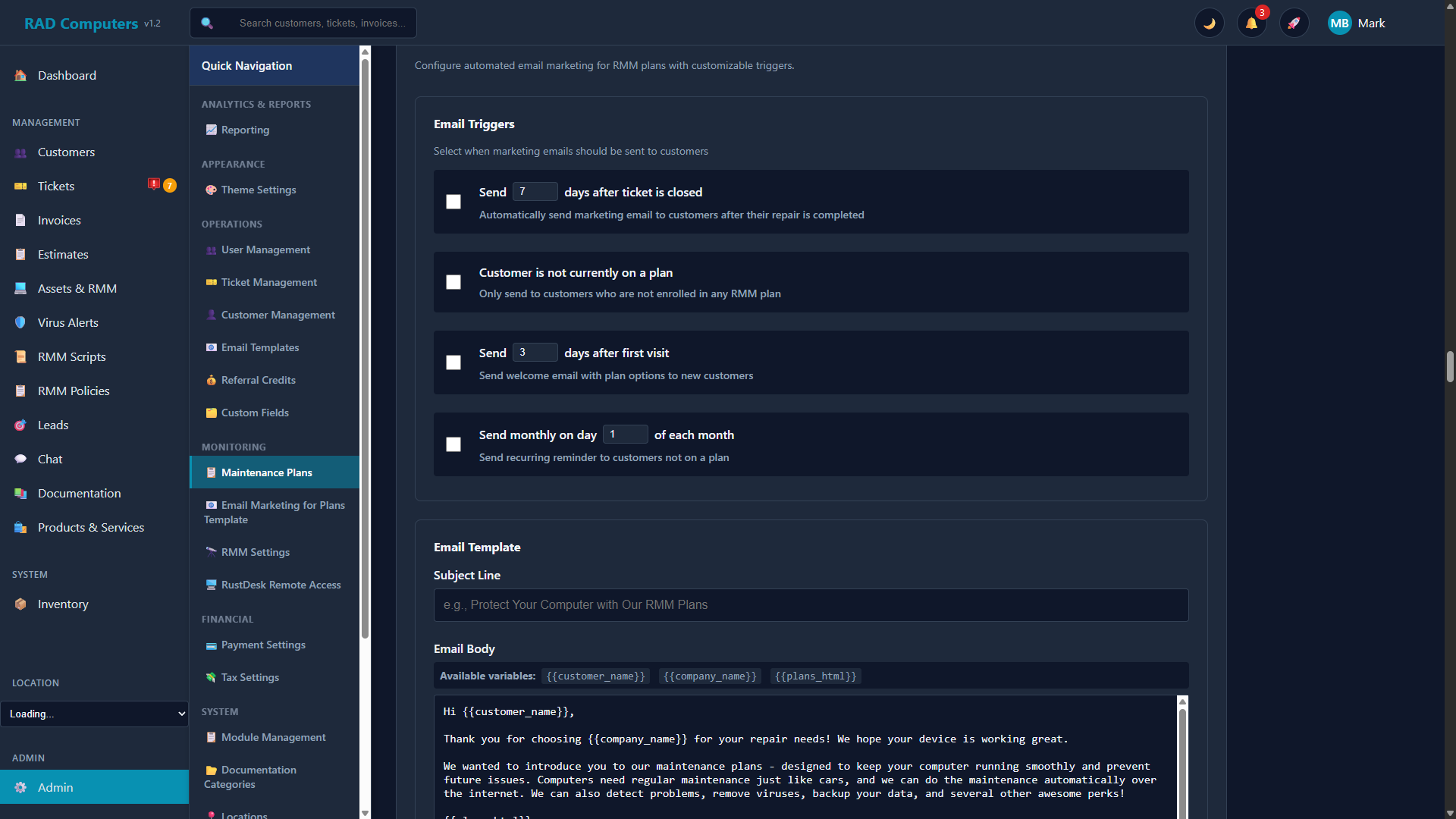The image size is (1456, 819).
Task: Open Virus Alerts shield icon
Action: click(x=20, y=322)
